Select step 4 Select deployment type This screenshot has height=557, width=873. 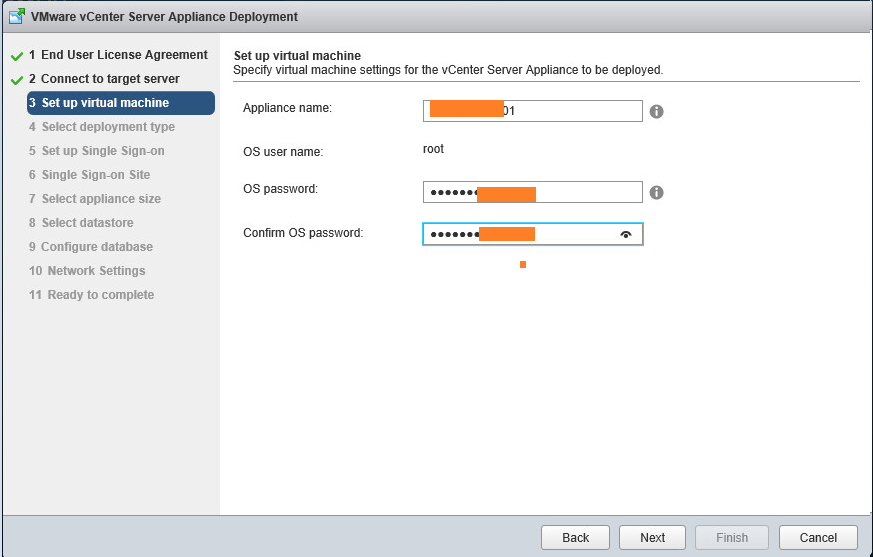pyautogui.click(x=102, y=127)
